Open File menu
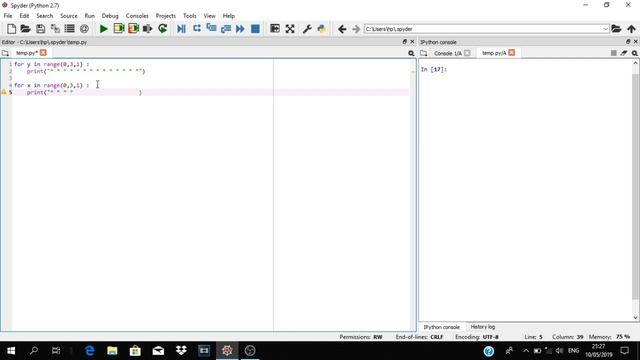 (8, 16)
